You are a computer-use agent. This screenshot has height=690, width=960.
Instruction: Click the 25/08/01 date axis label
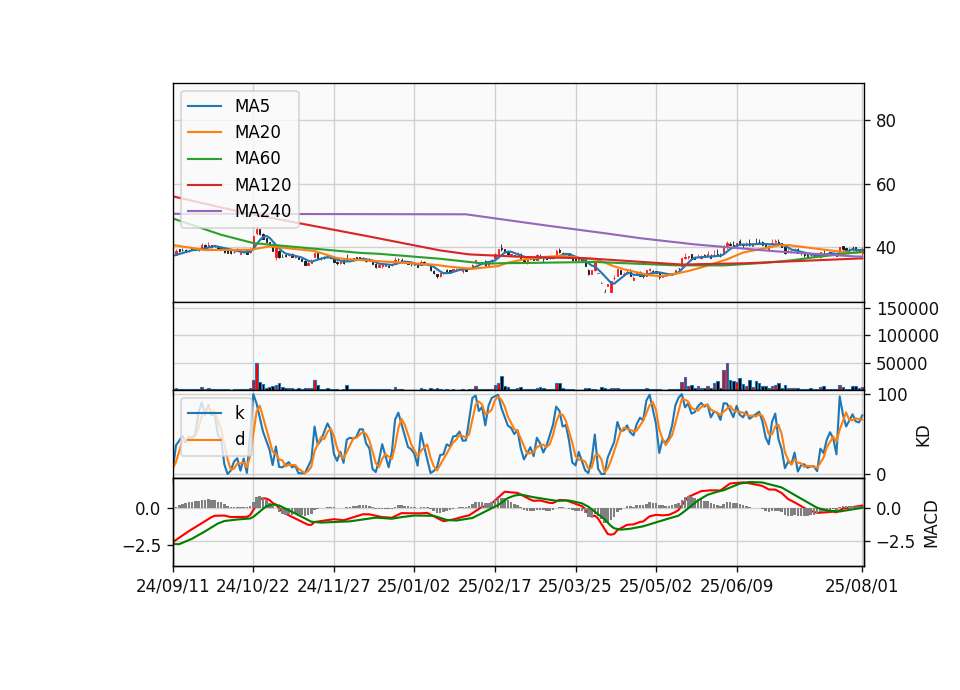point(861,586)
